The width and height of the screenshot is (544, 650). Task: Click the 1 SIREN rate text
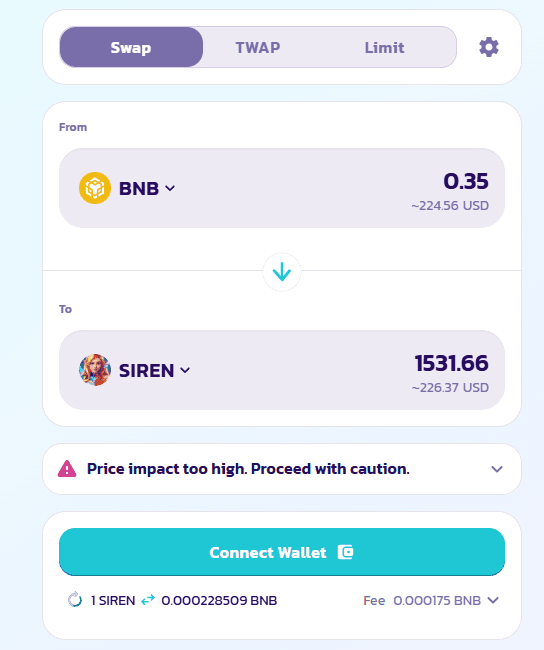tap(113, 600)
